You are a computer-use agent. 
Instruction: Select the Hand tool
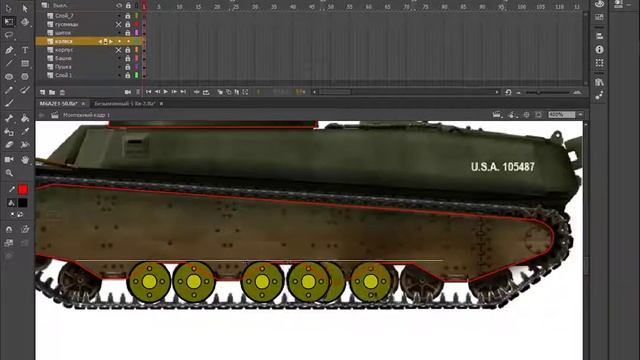25,160
